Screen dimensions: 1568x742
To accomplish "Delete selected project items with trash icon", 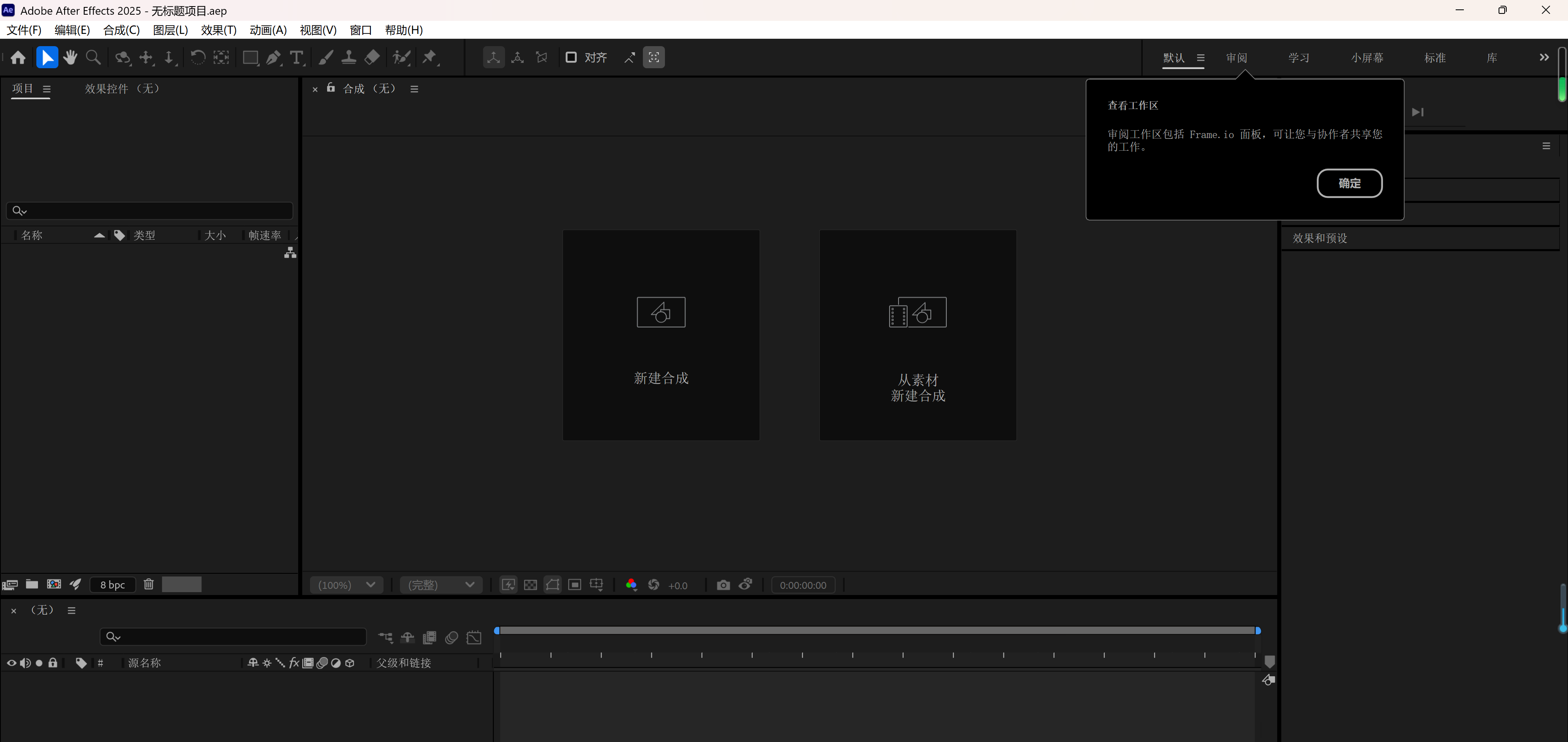I will click(149, 584).
